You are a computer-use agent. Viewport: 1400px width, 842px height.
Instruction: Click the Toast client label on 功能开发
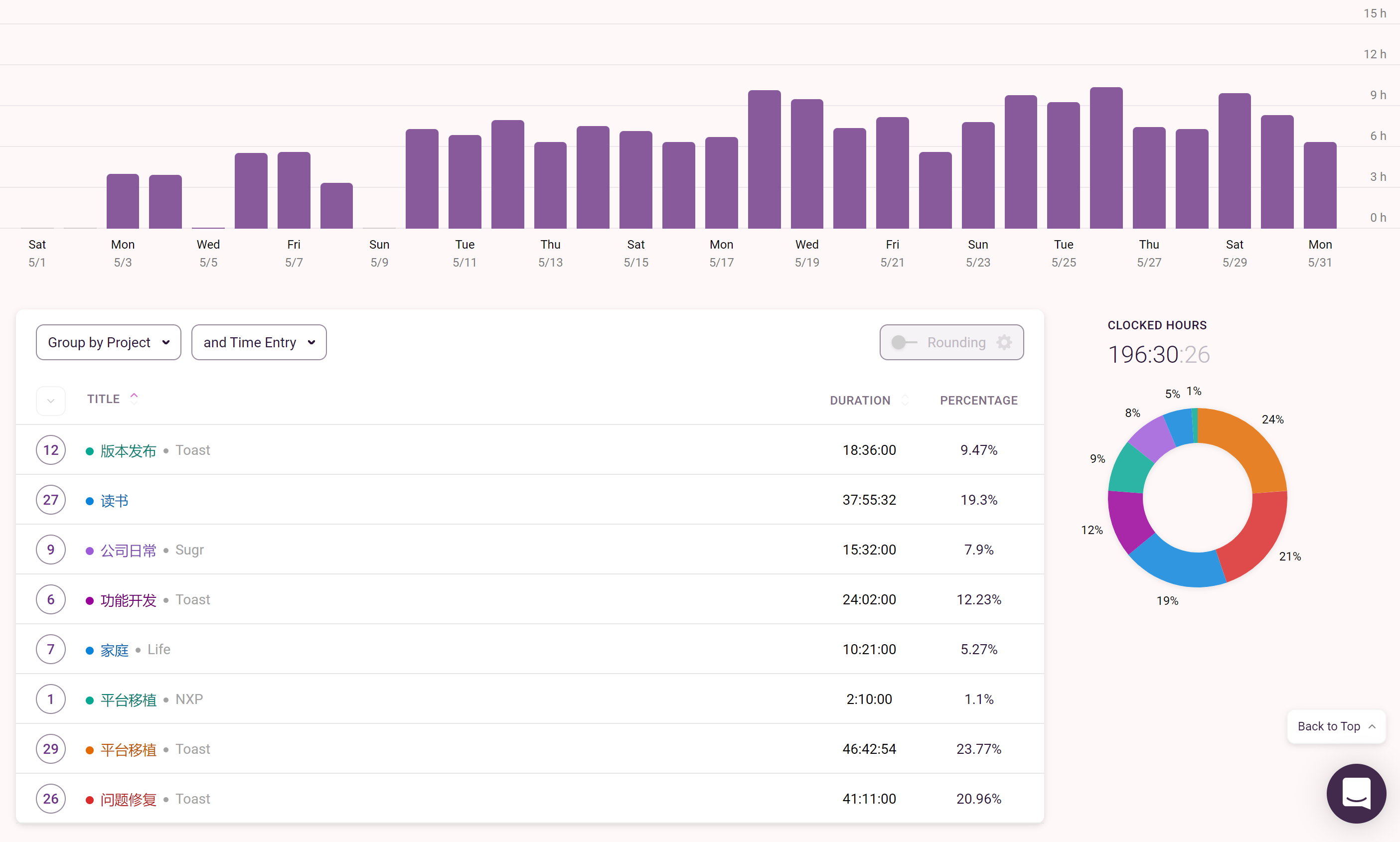tap(193, 600)
